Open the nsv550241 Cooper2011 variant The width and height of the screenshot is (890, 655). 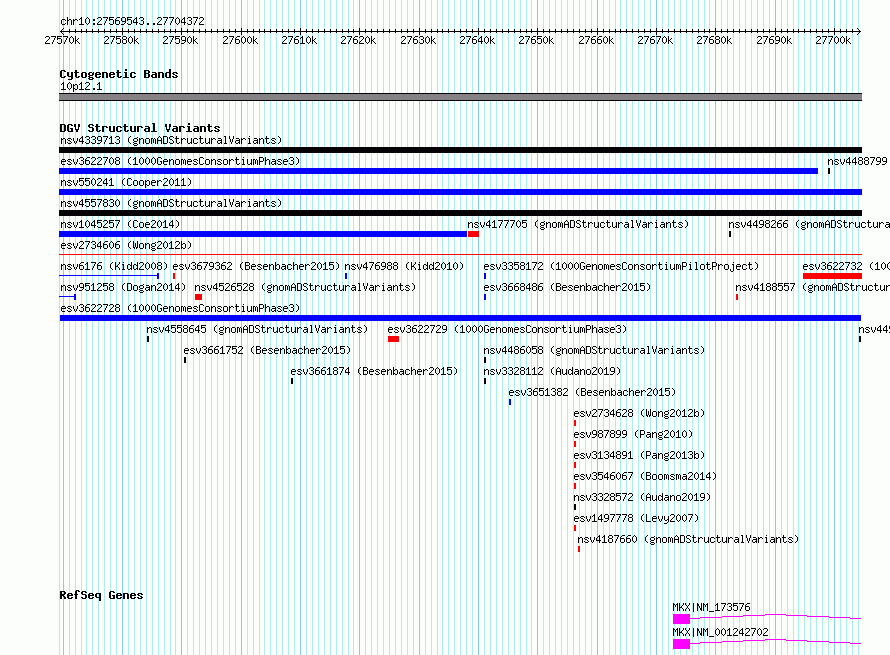point(126,182)
